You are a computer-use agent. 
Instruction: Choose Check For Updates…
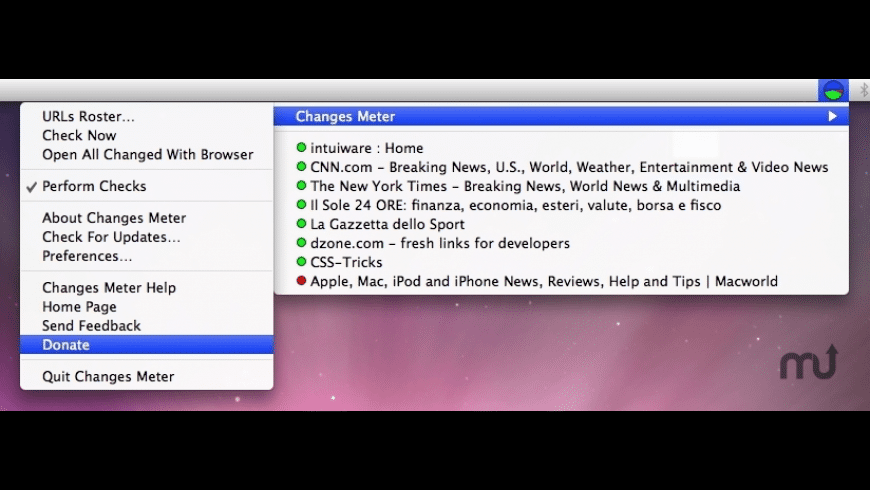tap(146, 237)
